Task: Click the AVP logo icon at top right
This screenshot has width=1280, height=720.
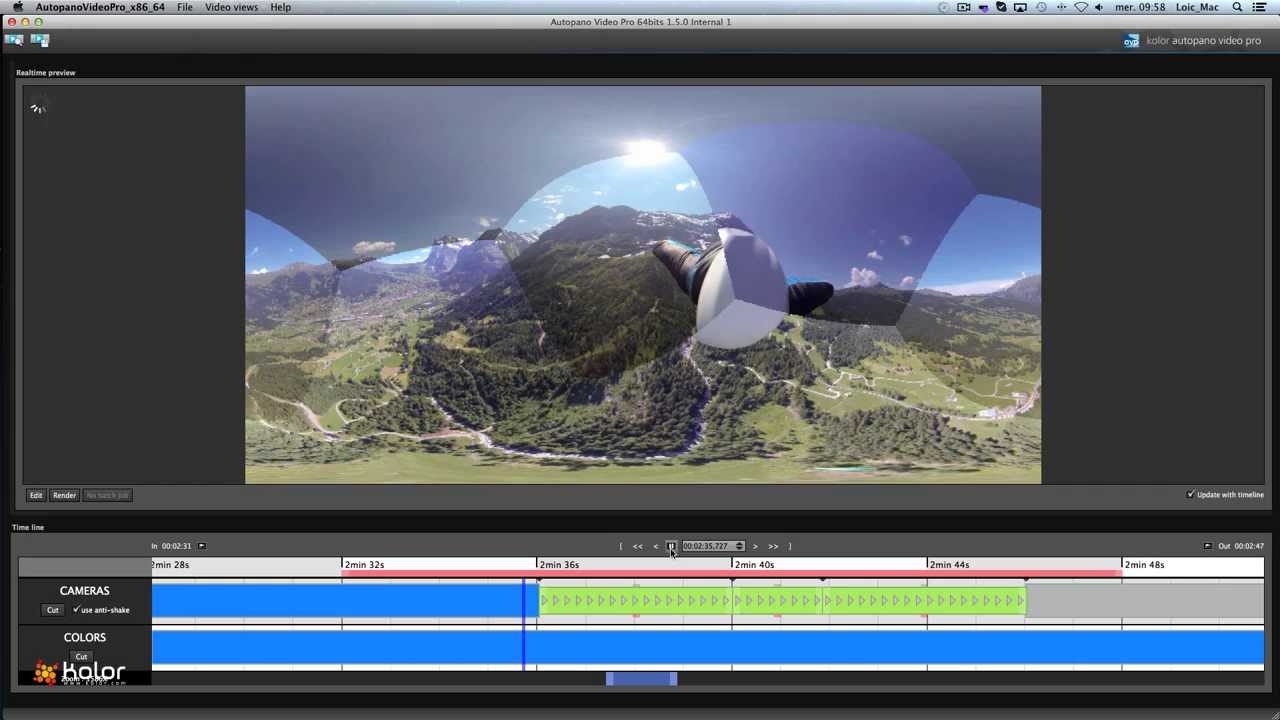Action: point(1132,41)
